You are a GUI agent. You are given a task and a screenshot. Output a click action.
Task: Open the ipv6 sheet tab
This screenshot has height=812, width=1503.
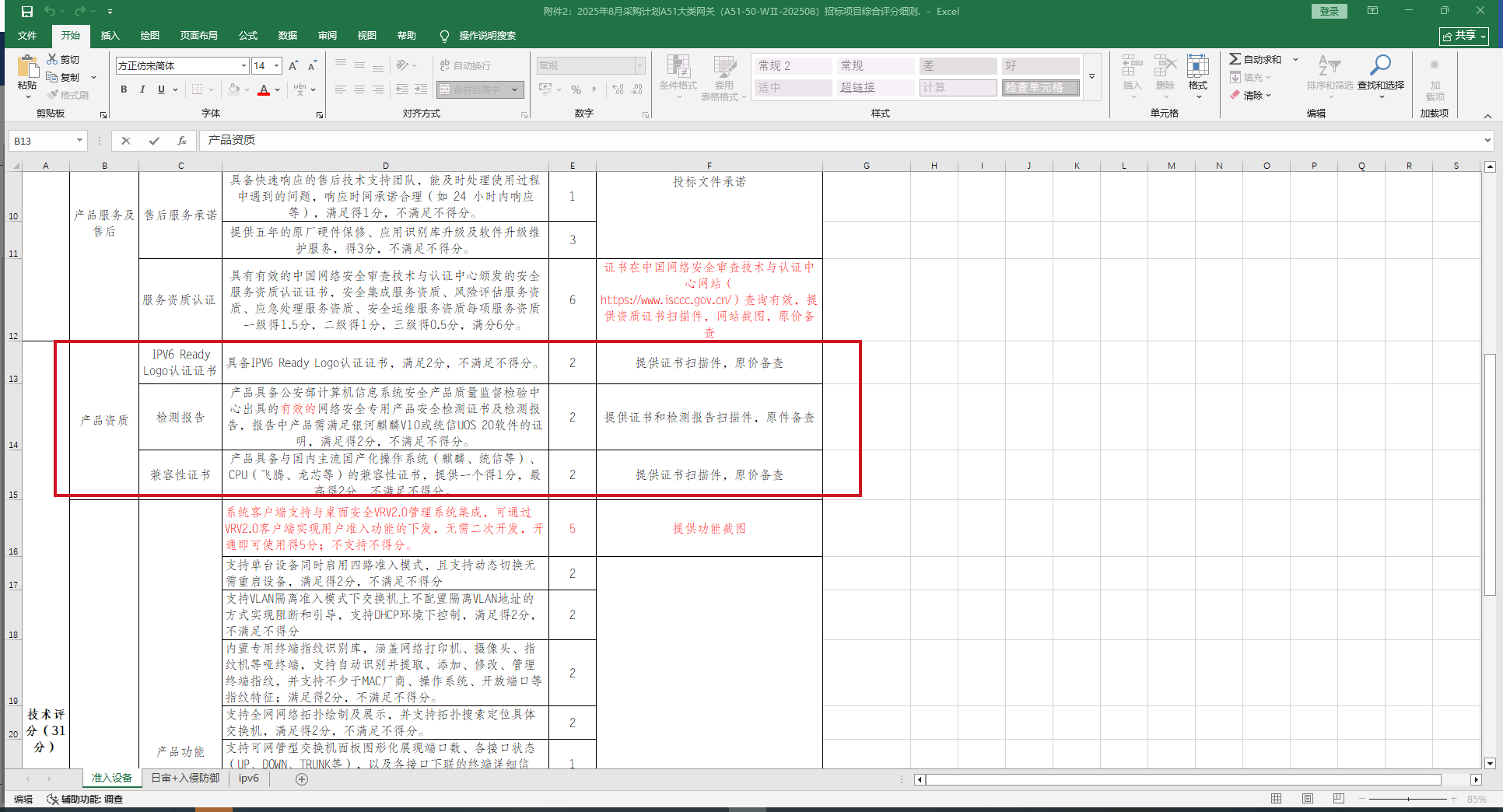(249, 779)
